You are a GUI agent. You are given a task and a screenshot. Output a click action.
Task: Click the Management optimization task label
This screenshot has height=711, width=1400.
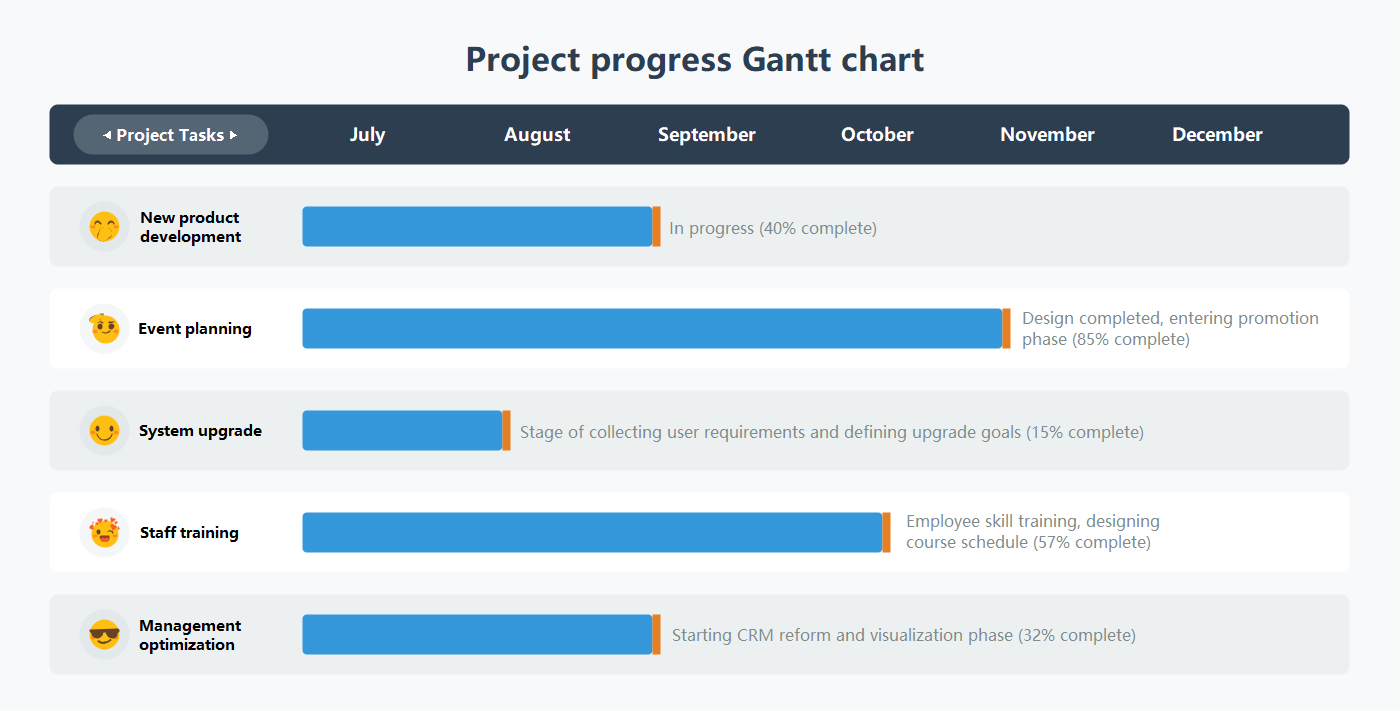pyautogui.click(x=190, y=635)
